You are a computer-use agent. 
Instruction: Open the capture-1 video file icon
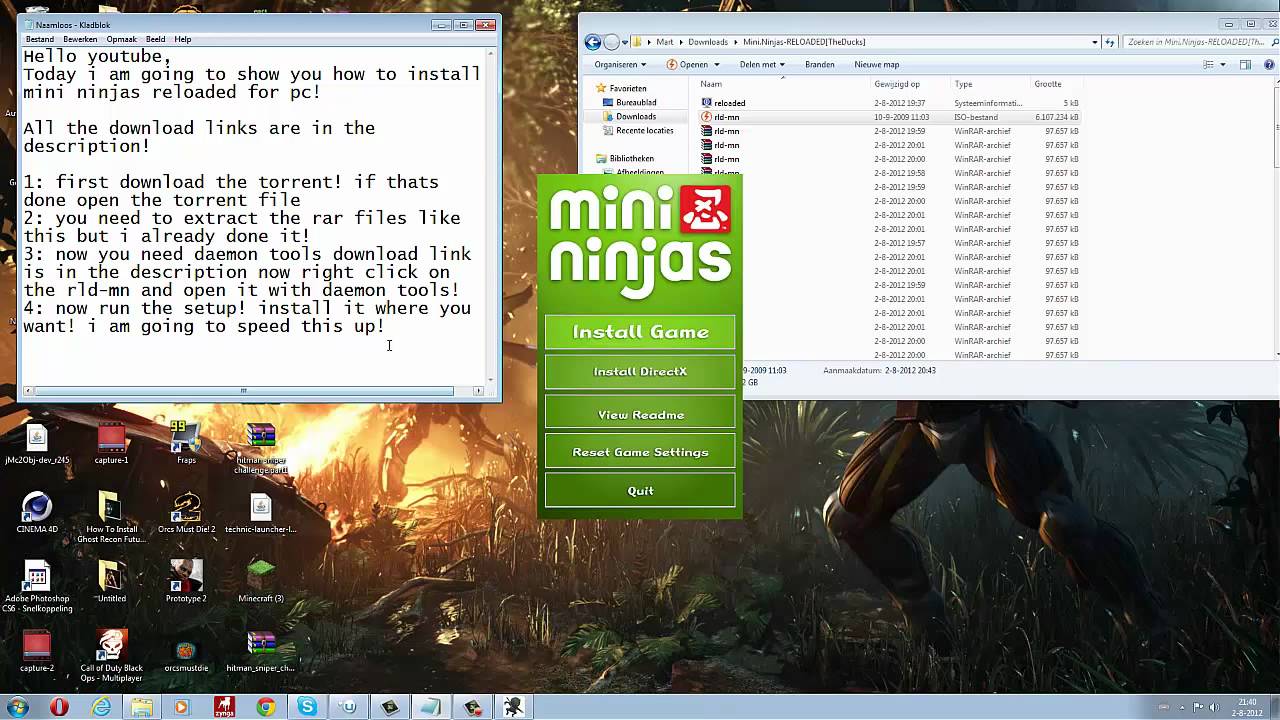pyautogui.click(x=111, y=444)
